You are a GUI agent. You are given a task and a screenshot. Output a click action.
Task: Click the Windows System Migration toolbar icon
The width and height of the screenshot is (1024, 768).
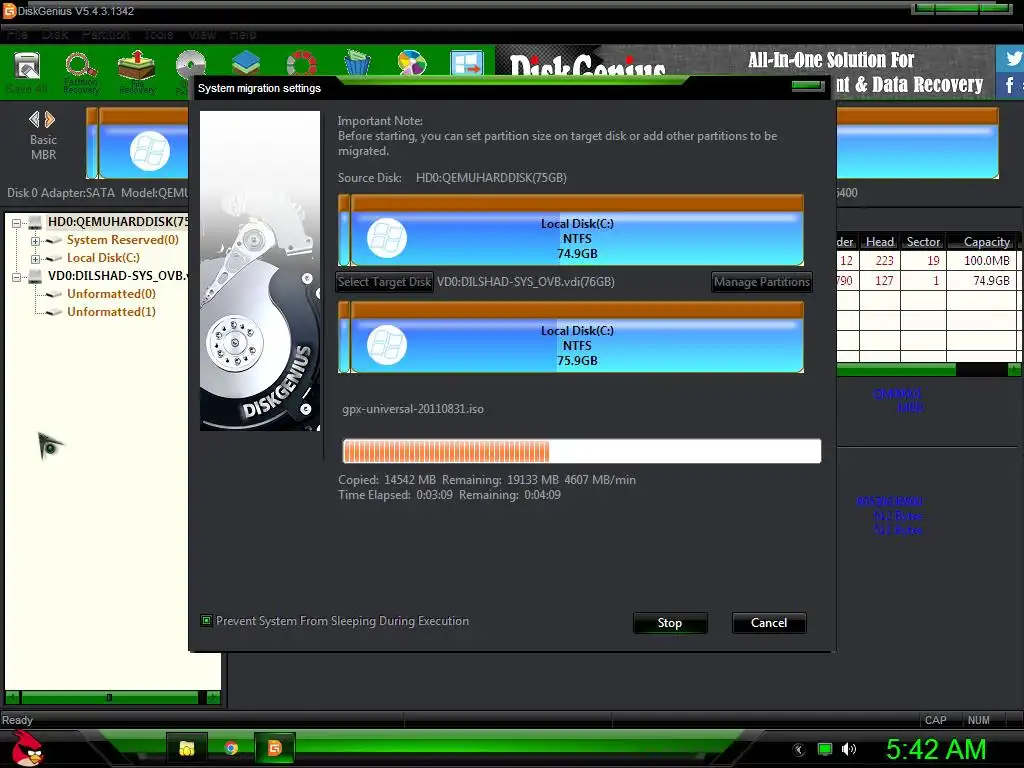(x=467, y=64)
